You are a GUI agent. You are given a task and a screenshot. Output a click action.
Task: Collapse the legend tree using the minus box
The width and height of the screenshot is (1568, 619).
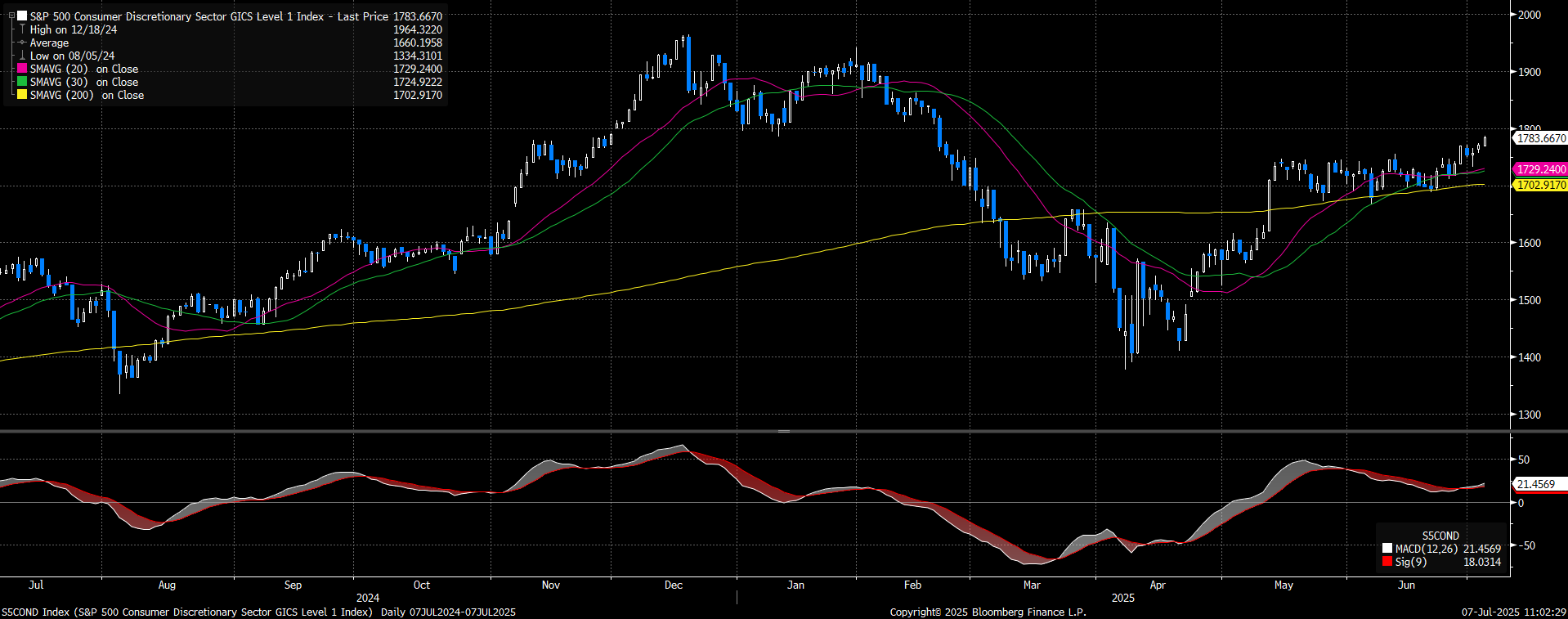[11, 16]
